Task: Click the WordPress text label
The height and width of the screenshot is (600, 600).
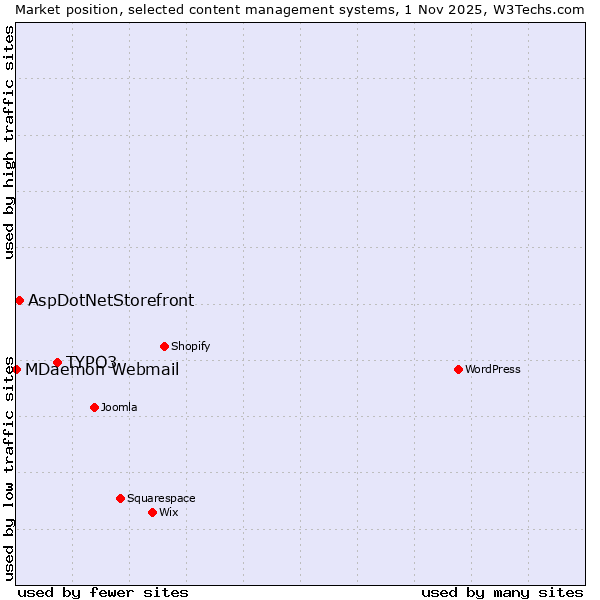Action: (x=492, y=369)
